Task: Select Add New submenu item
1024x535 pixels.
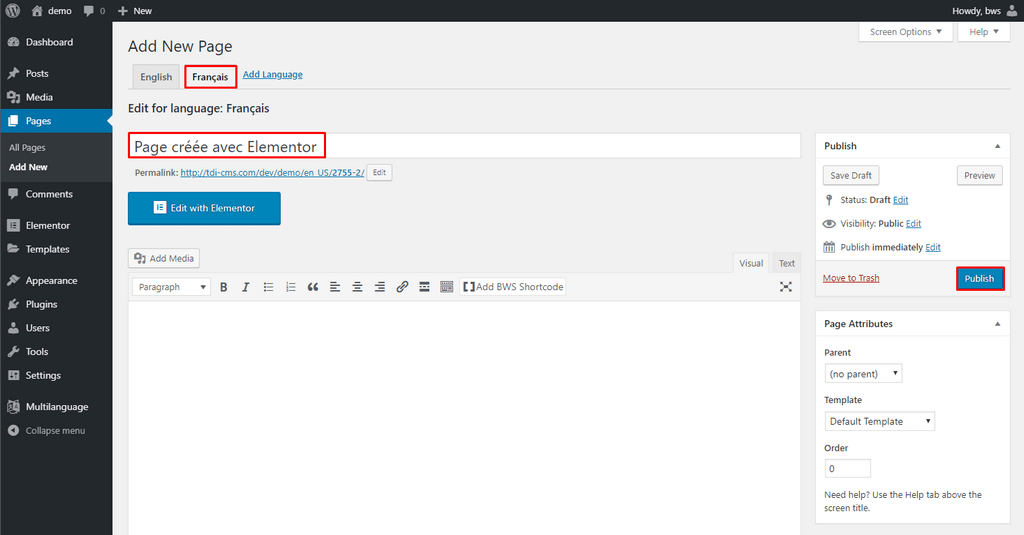Action: click(x=28, y=167)
